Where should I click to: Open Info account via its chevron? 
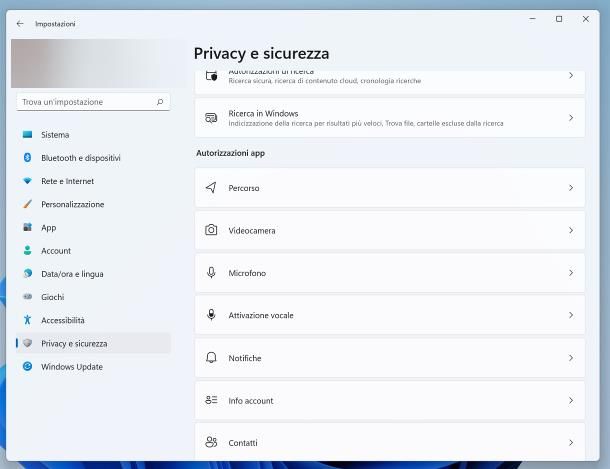coord(571,400)
